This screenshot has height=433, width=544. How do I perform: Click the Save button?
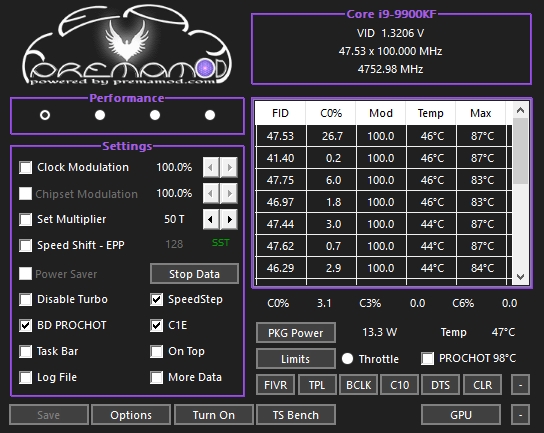click(49, 415)
